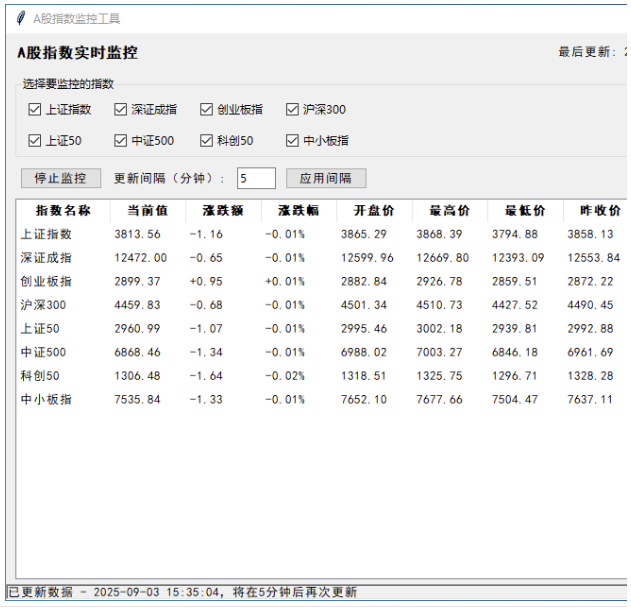Uncheck the 上证指数 checkbox
The image size is (631, 610).
click(x=35, y=110)
